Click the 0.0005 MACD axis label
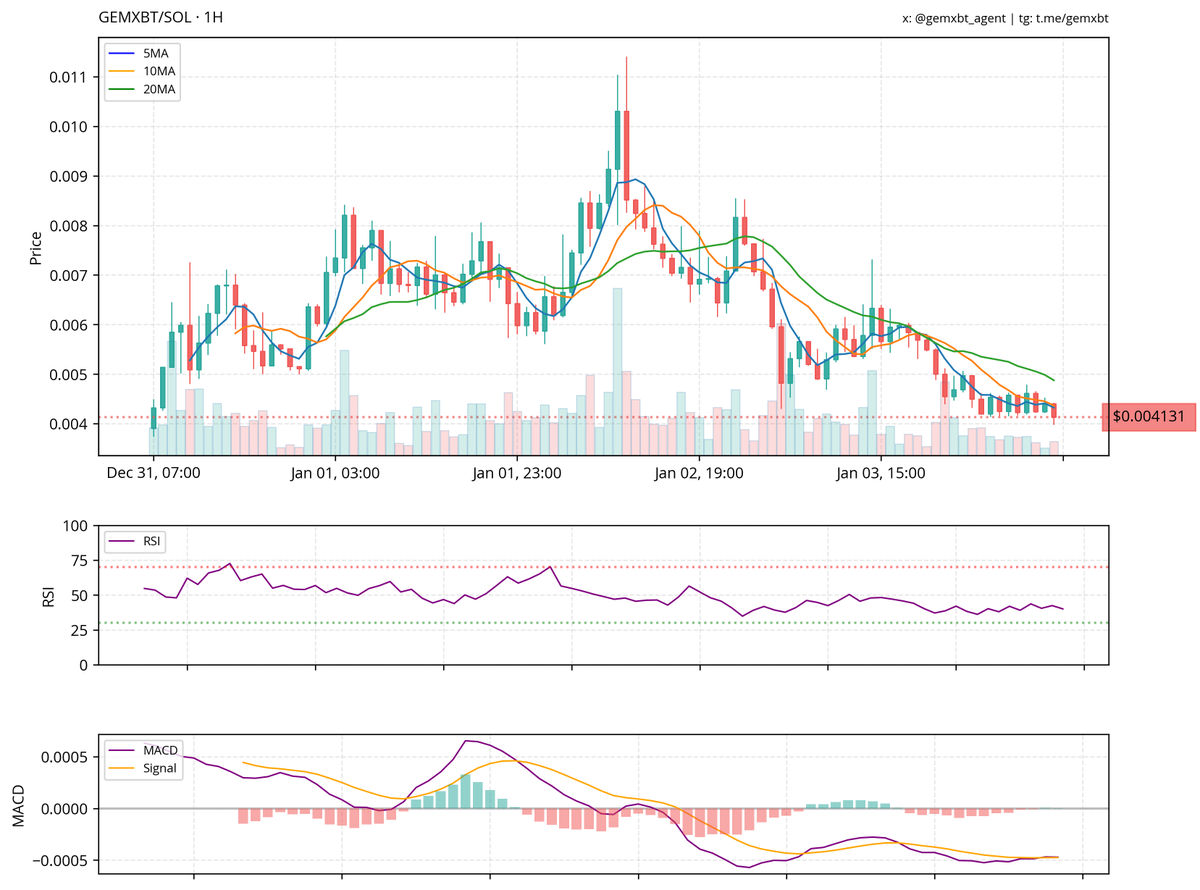Viewport: 1200px width, 890px height. coord(63,757)
